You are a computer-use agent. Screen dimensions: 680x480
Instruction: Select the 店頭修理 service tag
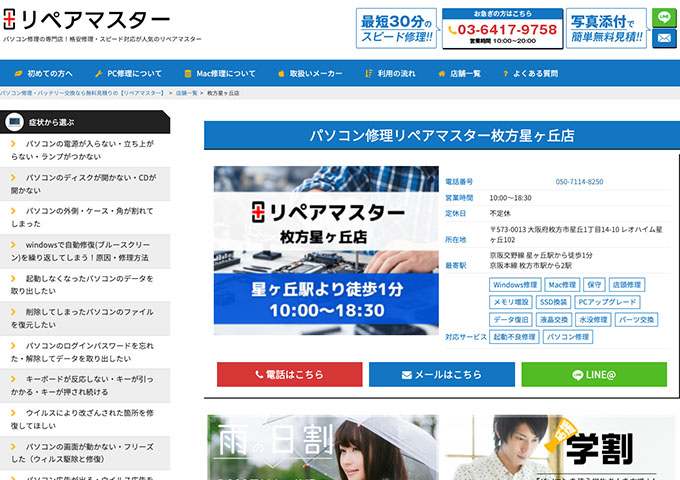pyautogui.click(x=627, y=285)
